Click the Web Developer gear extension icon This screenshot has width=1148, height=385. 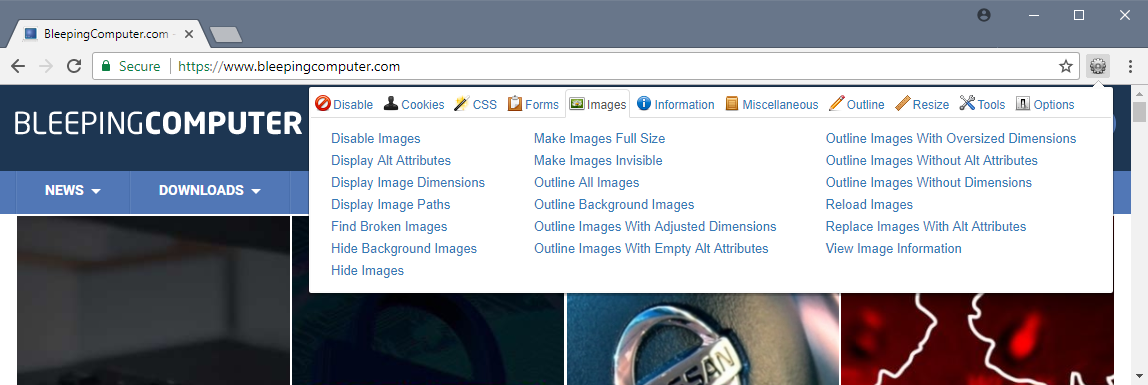[1097, 67]
